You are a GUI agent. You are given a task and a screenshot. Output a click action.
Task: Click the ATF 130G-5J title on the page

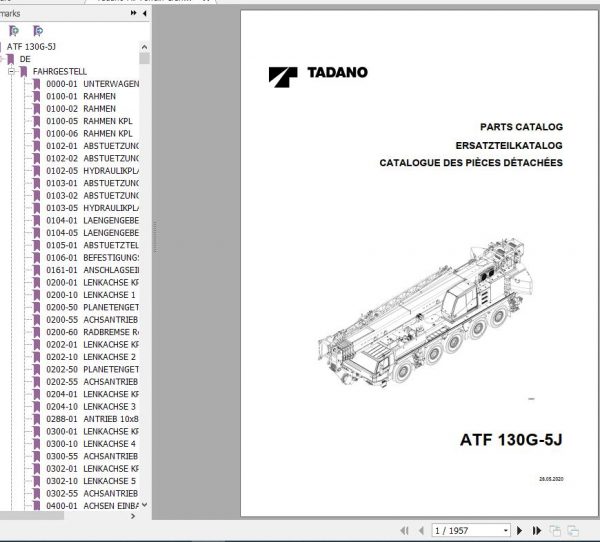tap(511, 439)
